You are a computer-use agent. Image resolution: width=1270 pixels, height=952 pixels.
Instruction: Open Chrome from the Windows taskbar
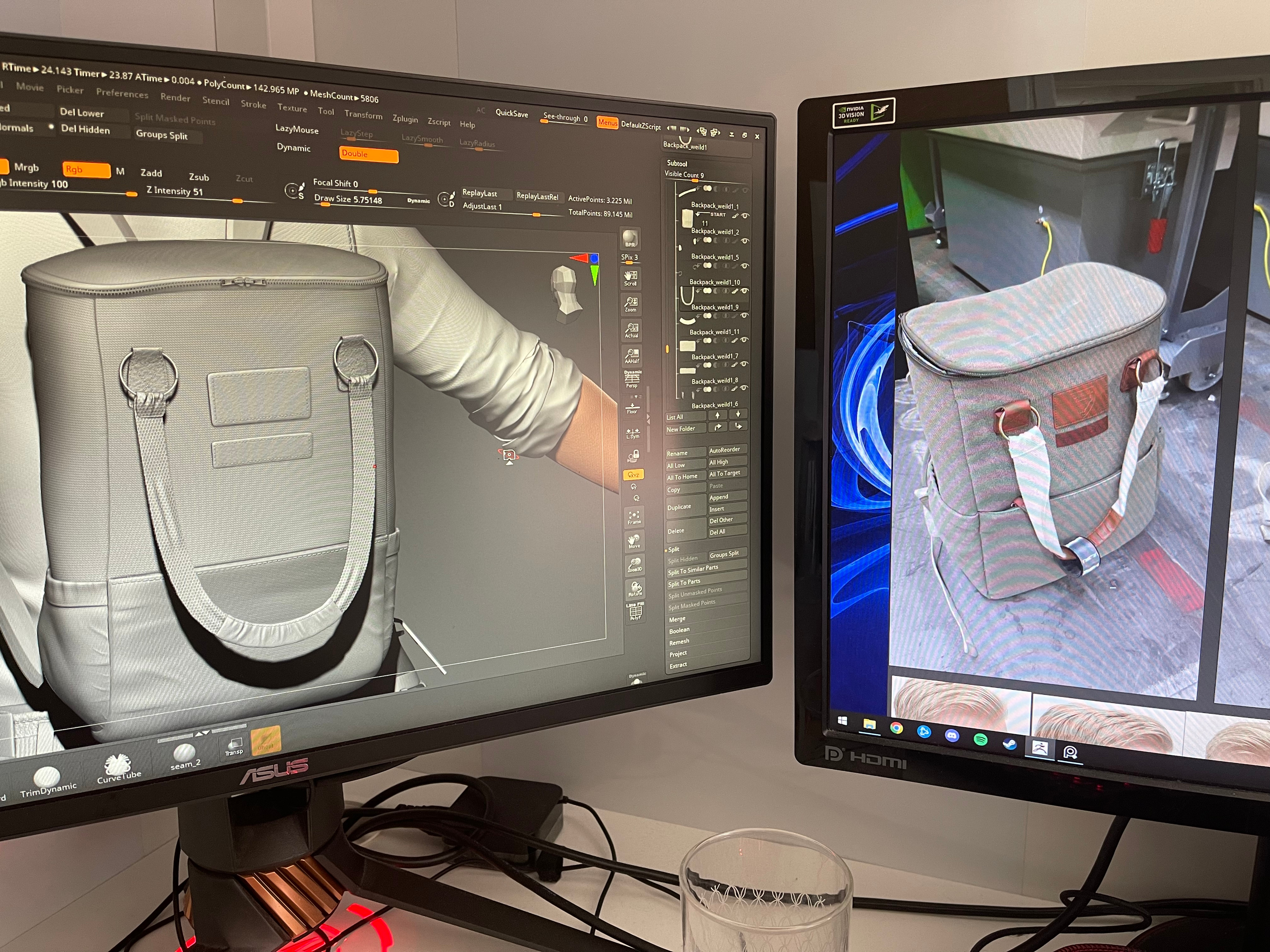[x=896, y=728]
